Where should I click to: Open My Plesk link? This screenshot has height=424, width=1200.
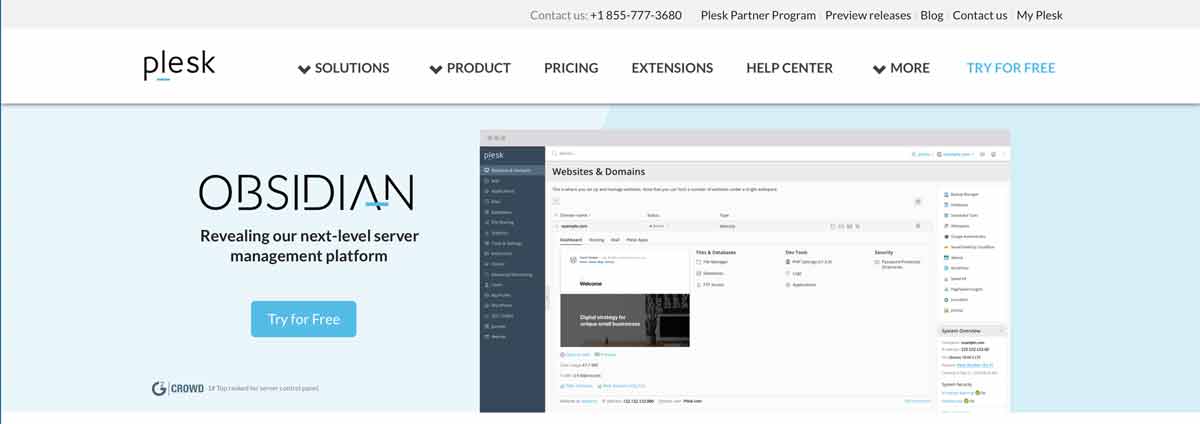1040,15
